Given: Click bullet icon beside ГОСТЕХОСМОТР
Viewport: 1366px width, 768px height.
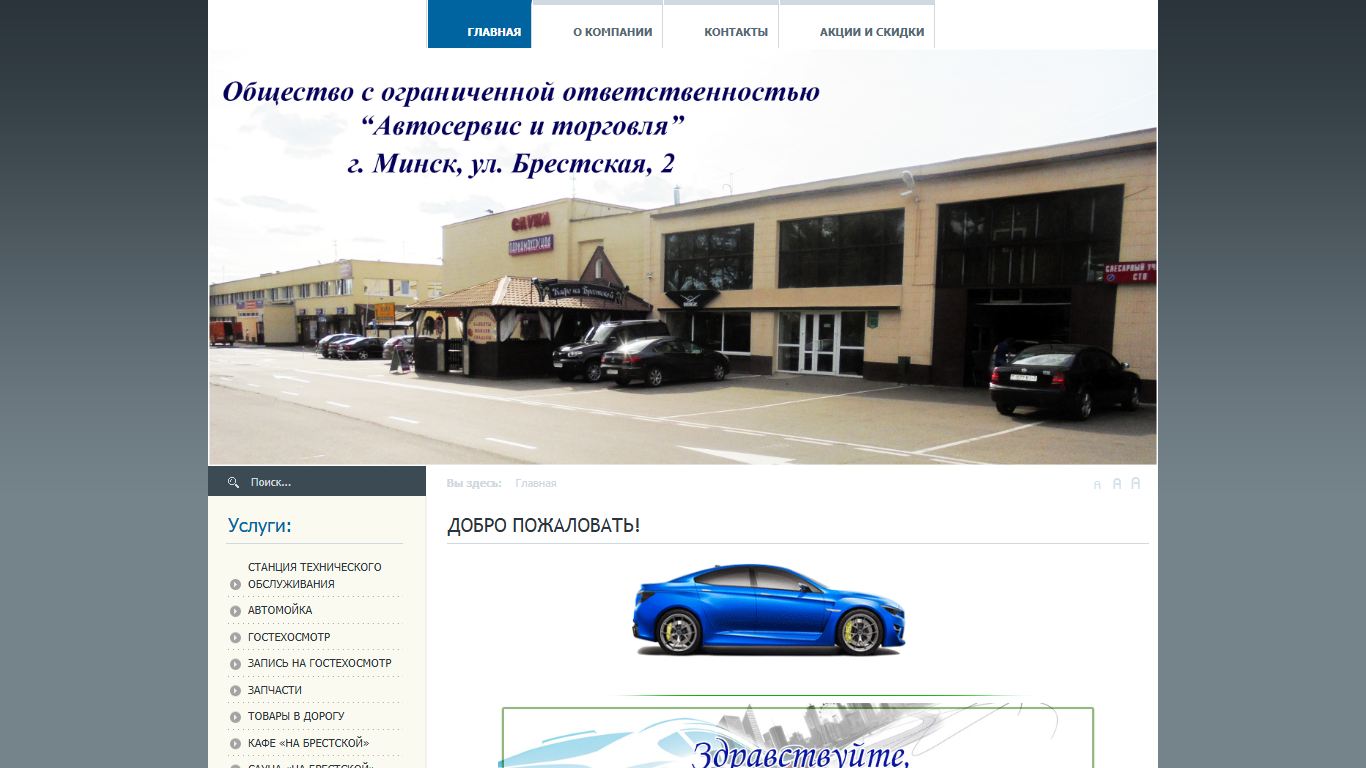Looking at the screenshot, I should coord(235,638).
